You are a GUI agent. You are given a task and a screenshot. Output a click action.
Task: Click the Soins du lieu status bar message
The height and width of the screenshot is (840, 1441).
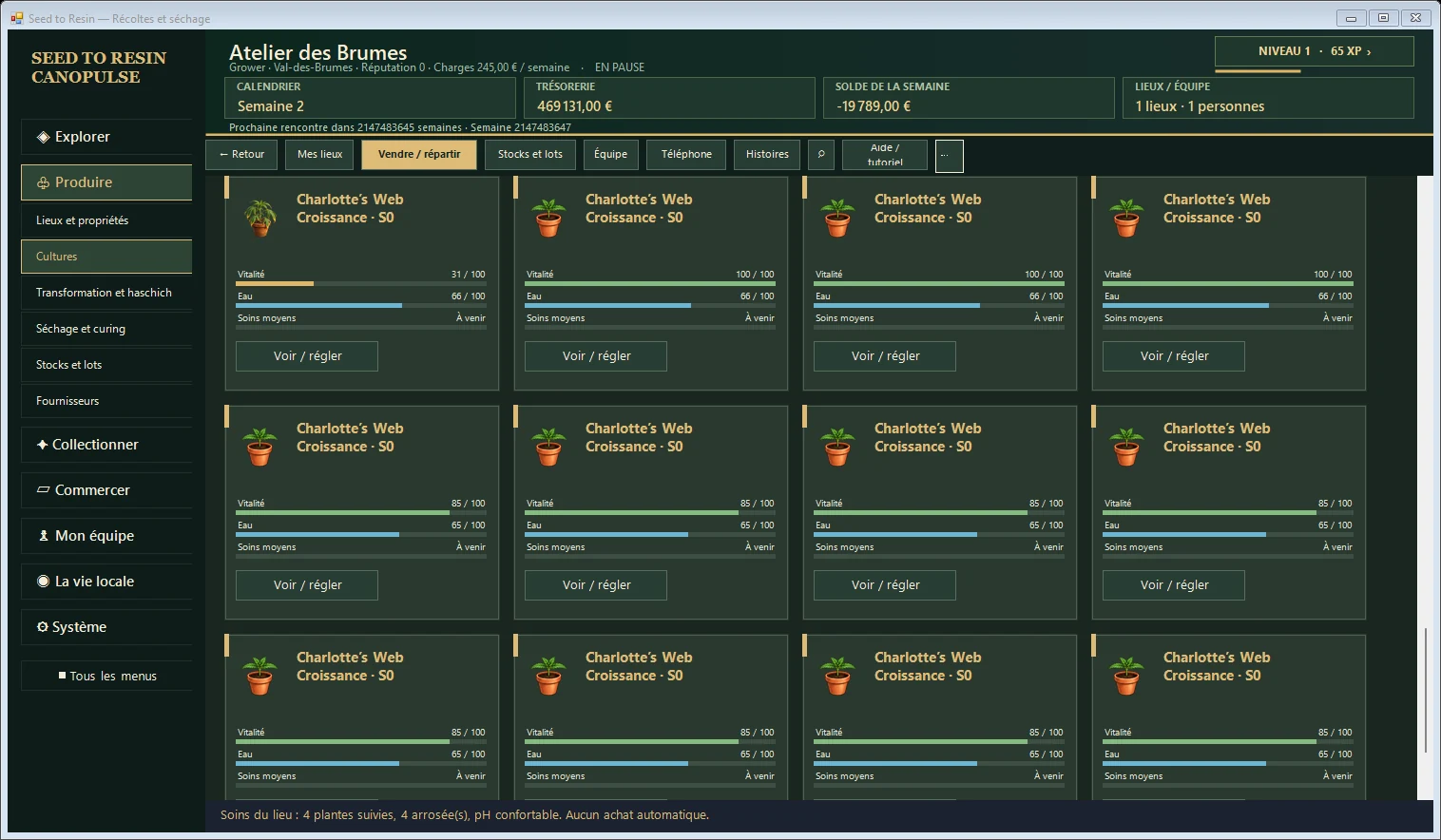pyautogui.click(x=465, y=815)
